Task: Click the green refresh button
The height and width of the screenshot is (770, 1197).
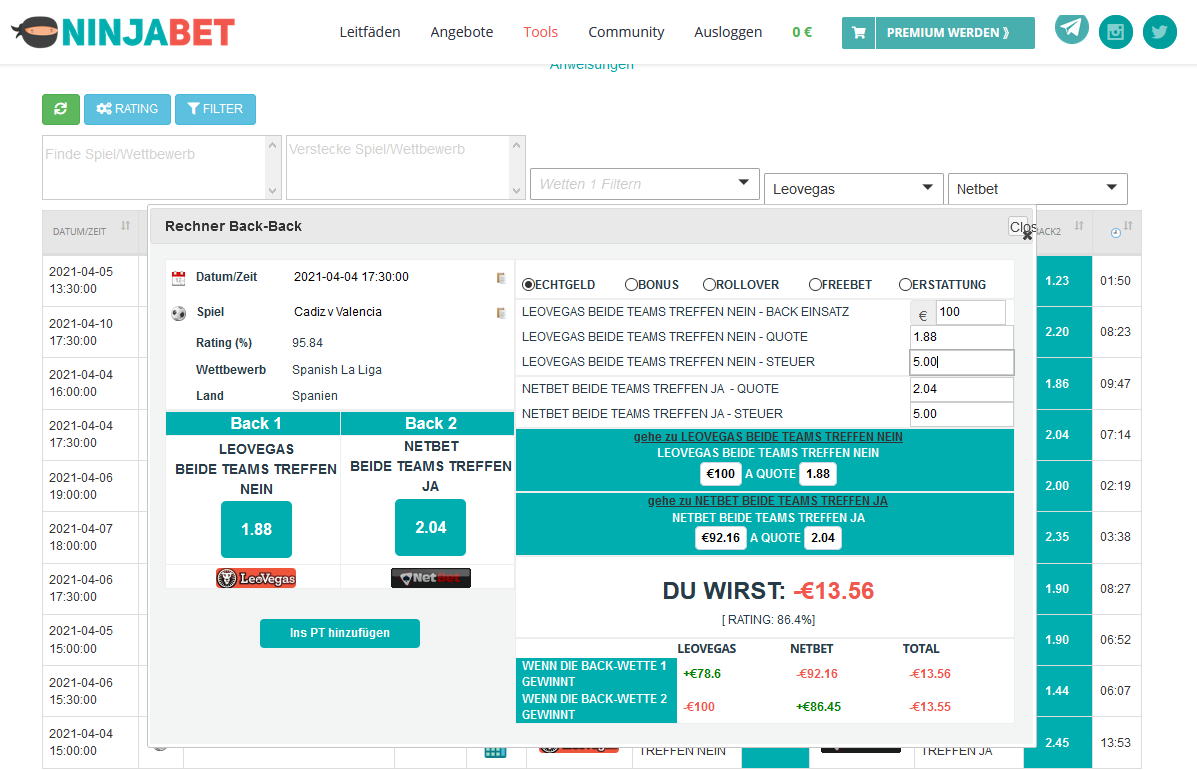Action: pos(61,109)
